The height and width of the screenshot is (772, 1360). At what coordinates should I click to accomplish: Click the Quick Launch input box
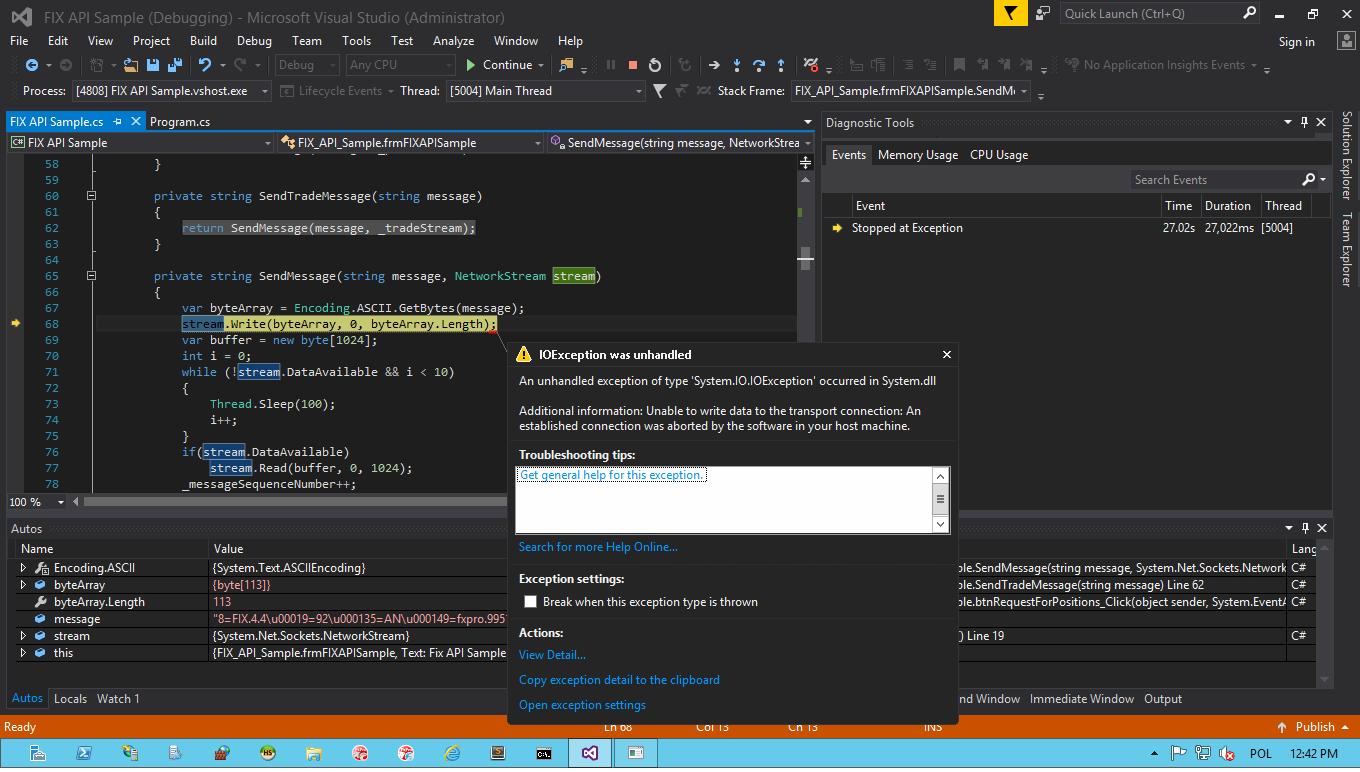tap(1149, 13)
